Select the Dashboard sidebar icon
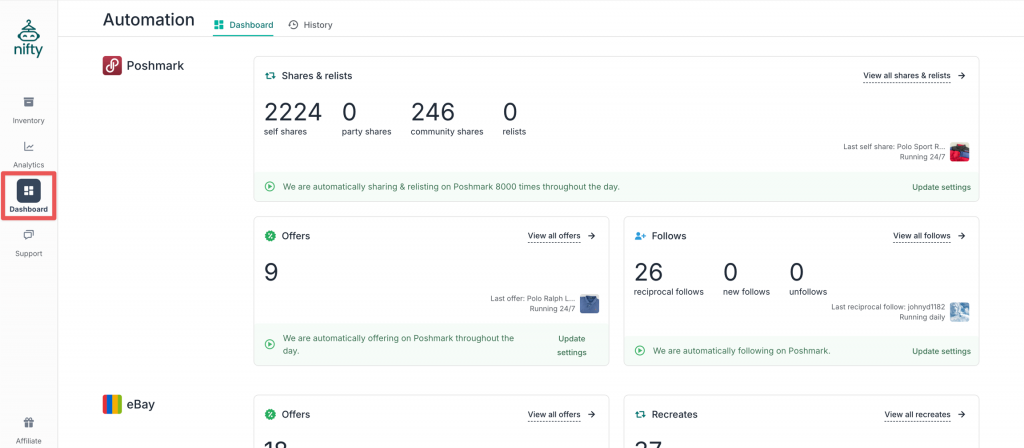Screen dimensions: 1024x448 [29, 191]
